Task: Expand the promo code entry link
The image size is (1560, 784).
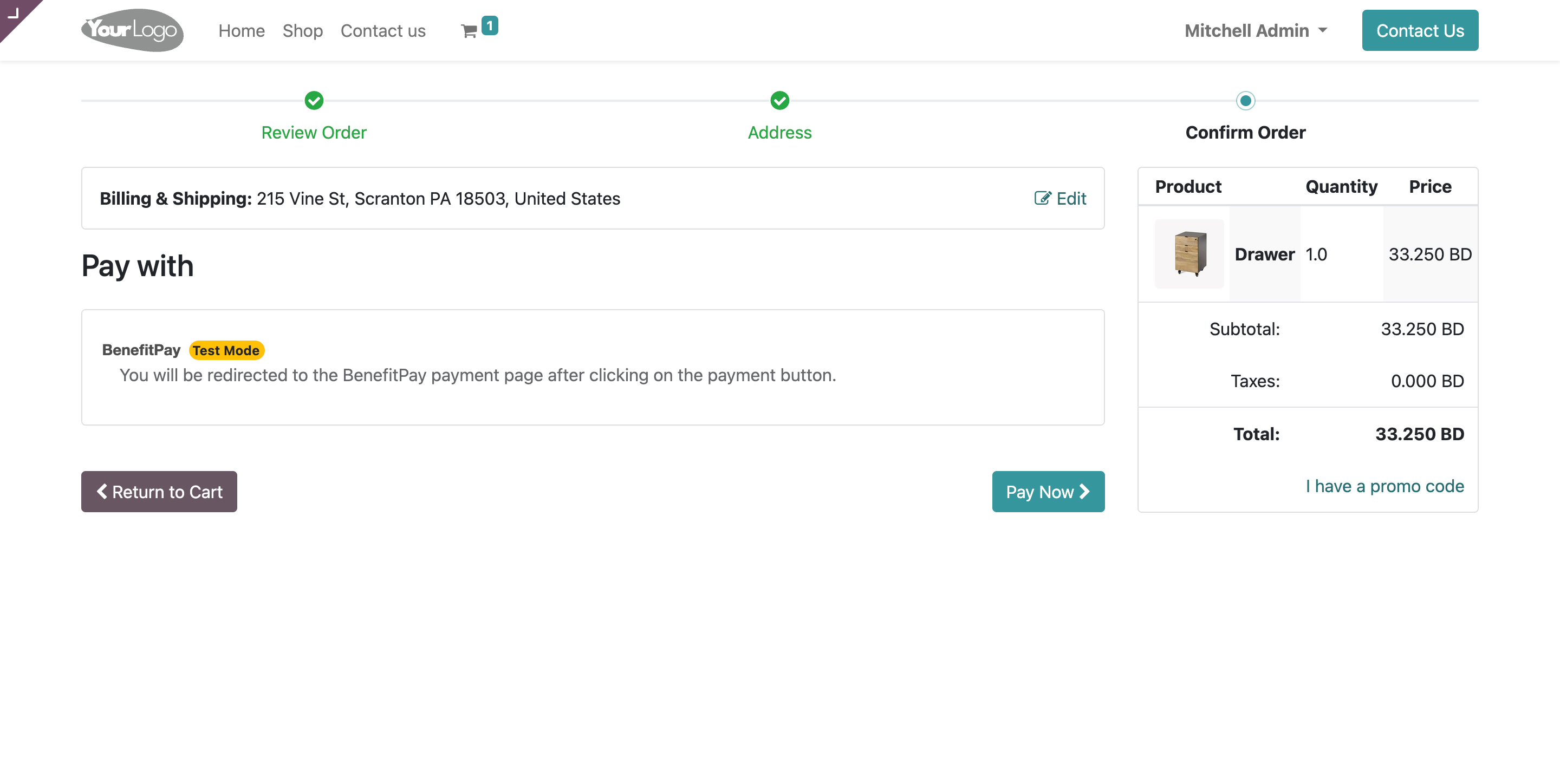Action: pos(1384,486)
